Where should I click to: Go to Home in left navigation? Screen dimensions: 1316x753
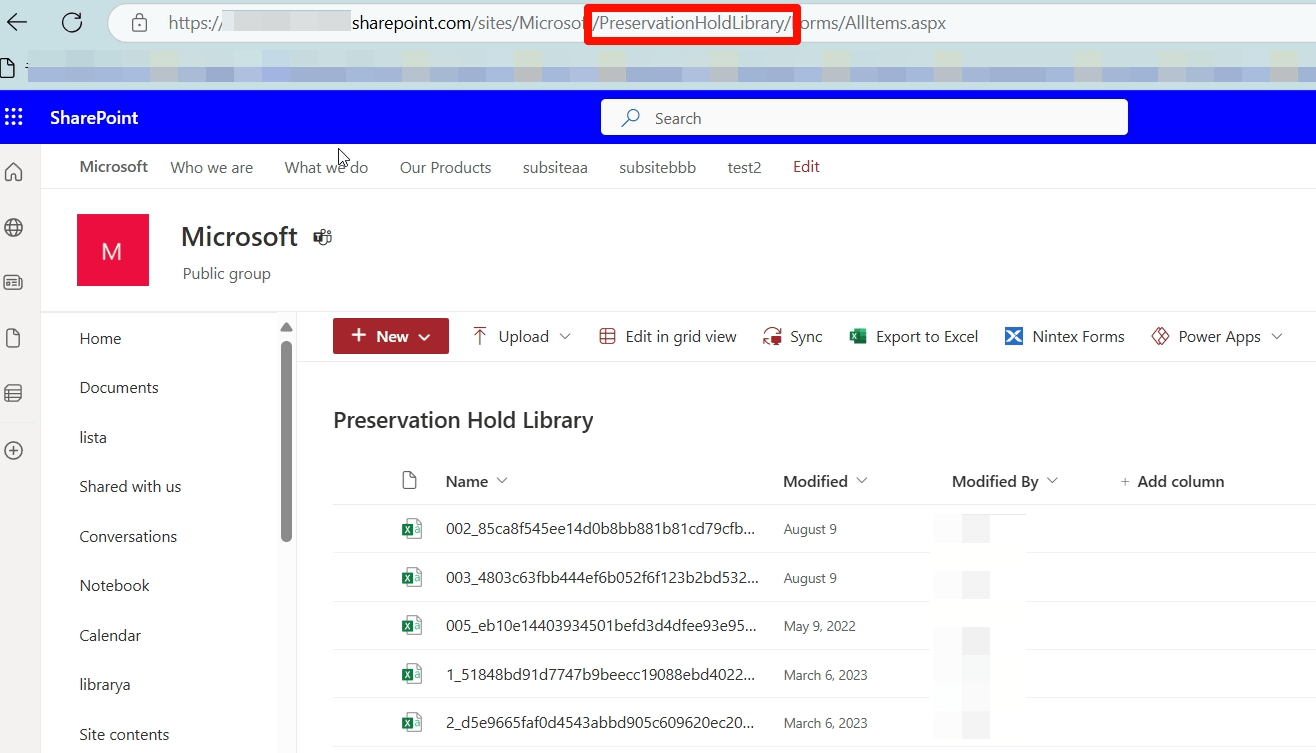coord(100,338)
